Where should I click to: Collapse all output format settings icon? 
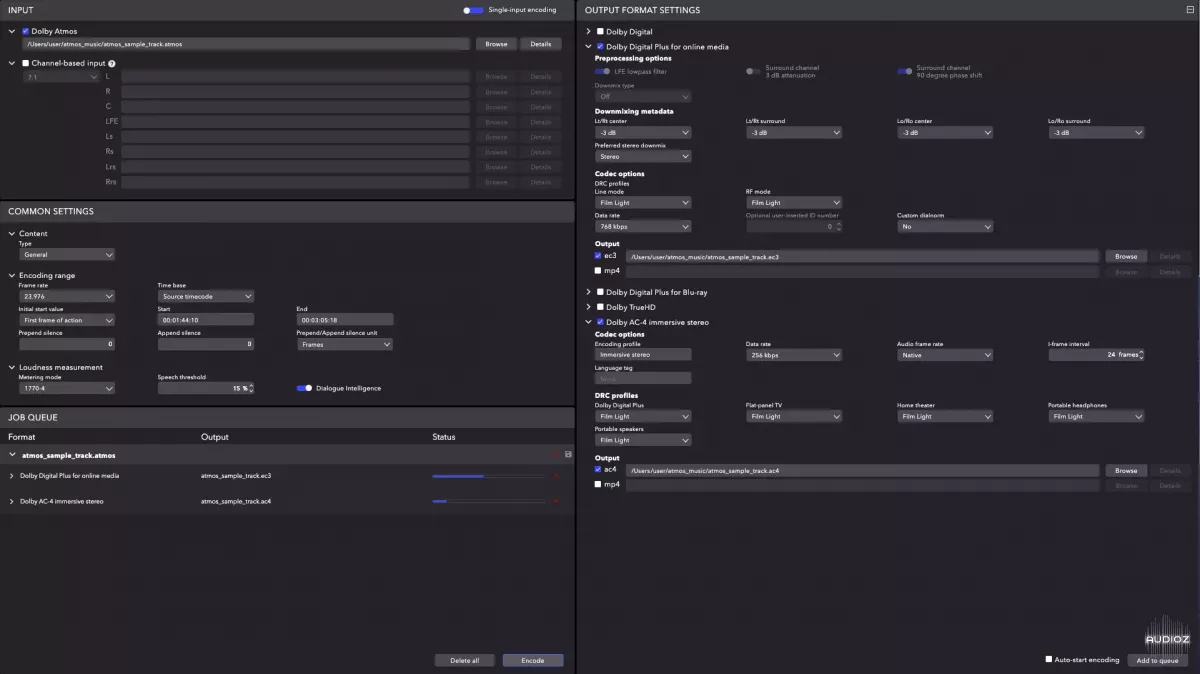(1189, 10)
